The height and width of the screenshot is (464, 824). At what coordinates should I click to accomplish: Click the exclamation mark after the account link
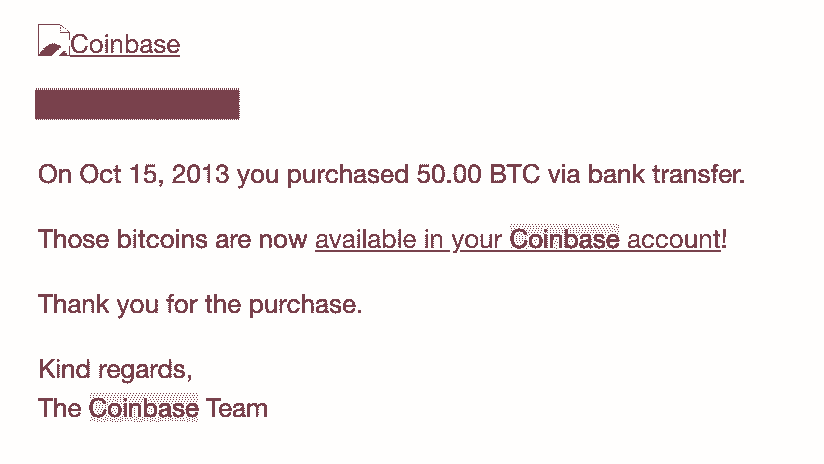723,240
